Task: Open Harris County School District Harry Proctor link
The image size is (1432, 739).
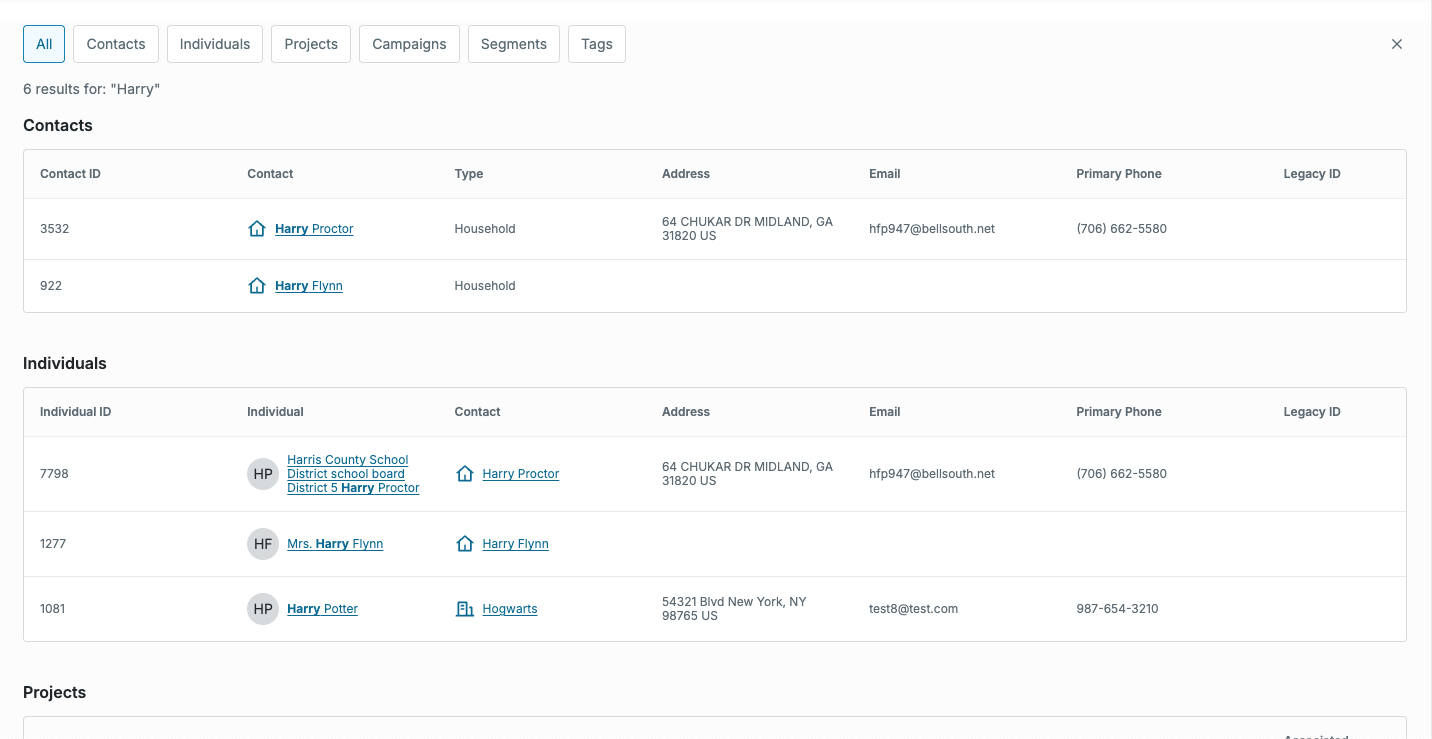Action: (x=353, y=474)
